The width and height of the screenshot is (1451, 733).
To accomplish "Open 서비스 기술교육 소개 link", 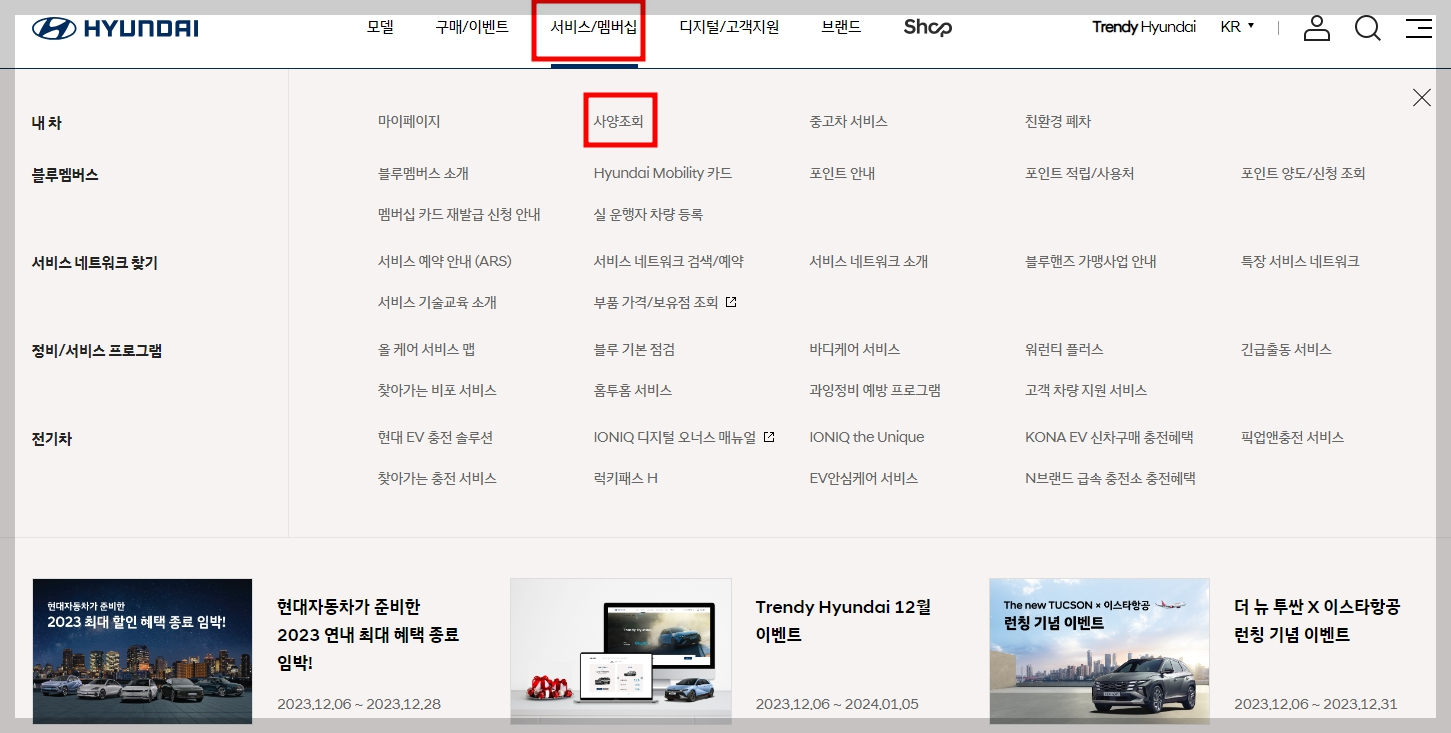I will point(437,302).
